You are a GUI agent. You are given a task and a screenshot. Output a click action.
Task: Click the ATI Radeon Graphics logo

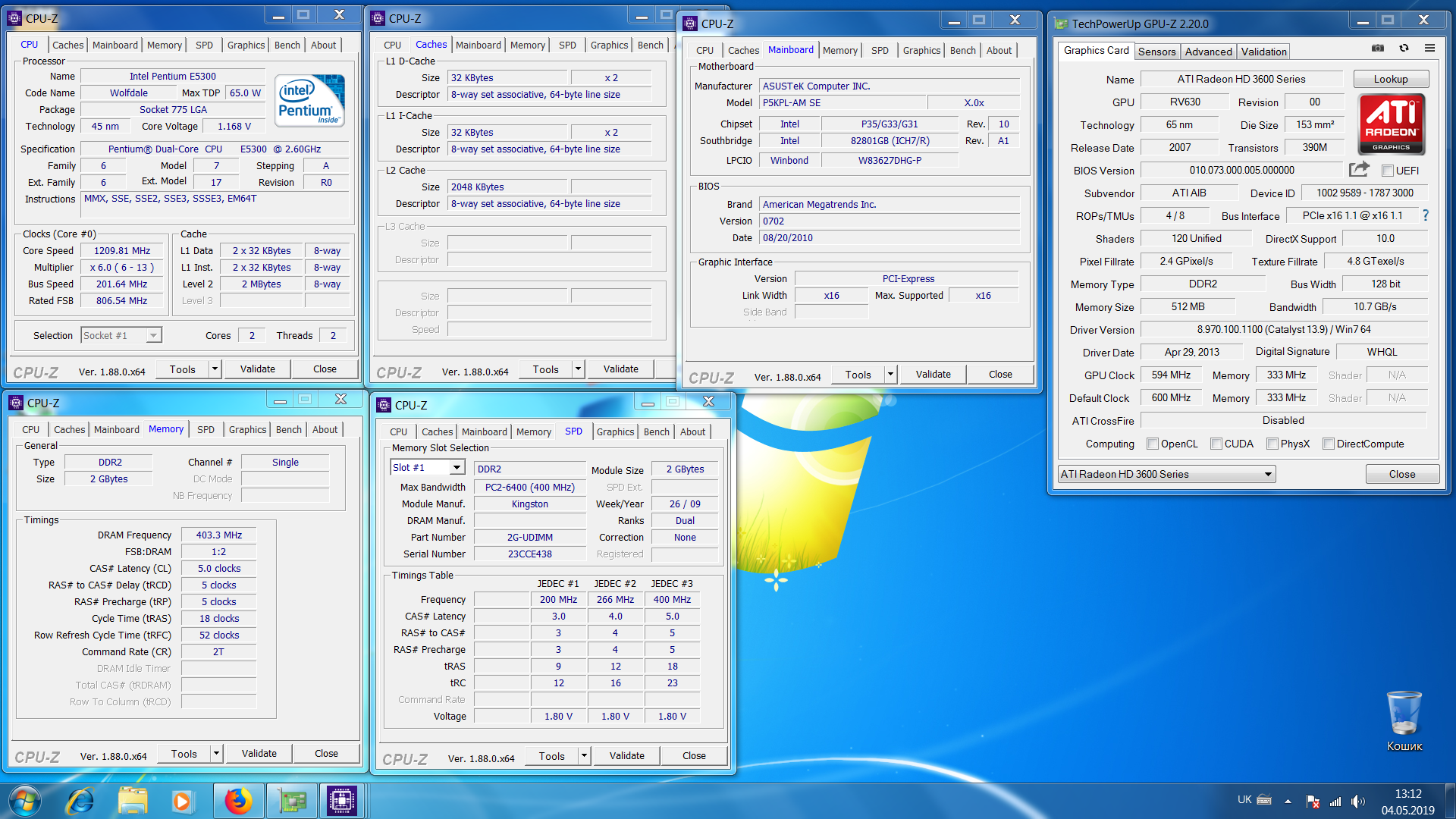[1391, 124]
